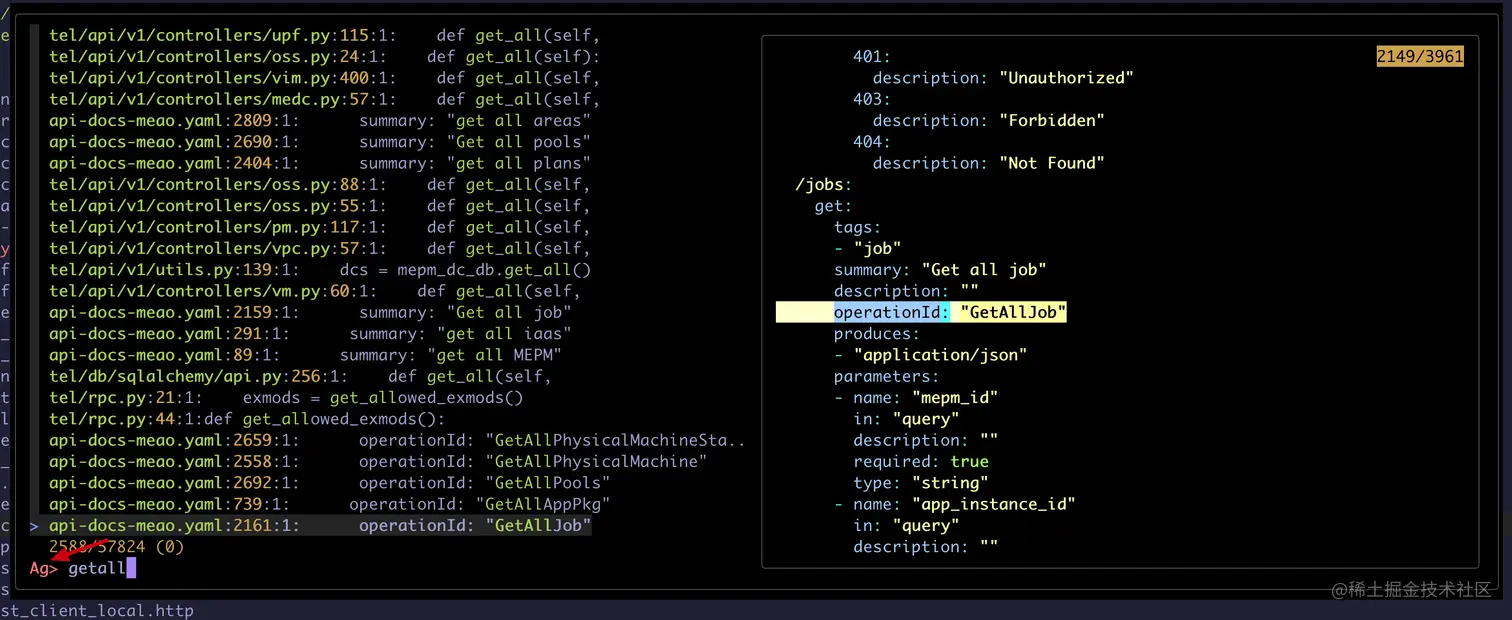Select result medc.py:57 def get_all

(x=324, y=99)
